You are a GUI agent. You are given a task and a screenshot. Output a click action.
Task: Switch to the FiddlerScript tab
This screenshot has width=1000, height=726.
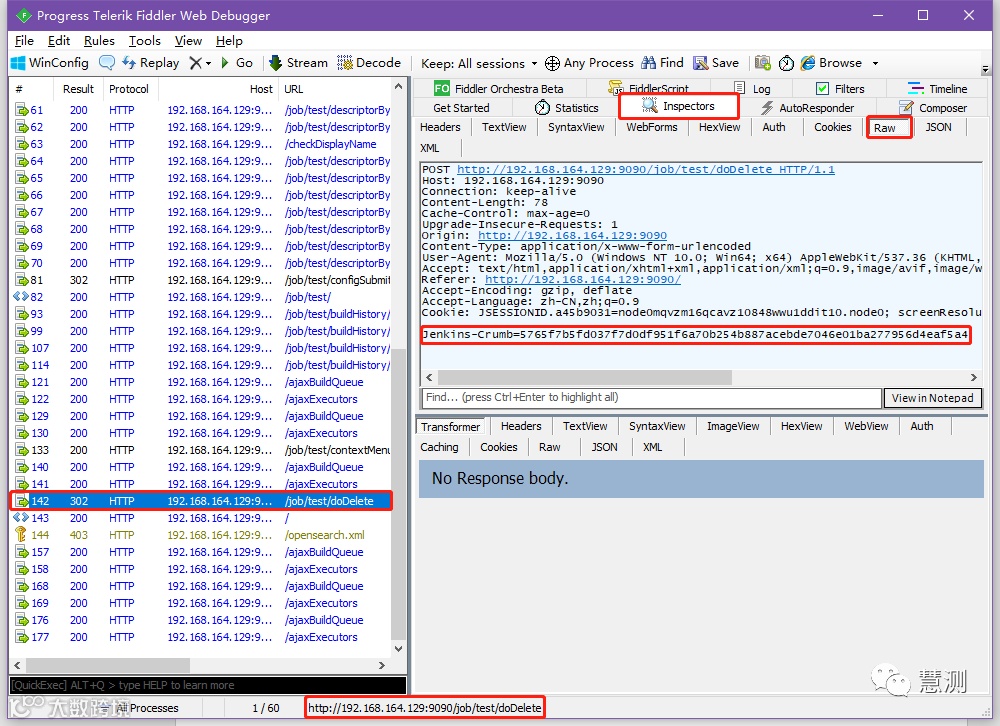click(649, 89)
